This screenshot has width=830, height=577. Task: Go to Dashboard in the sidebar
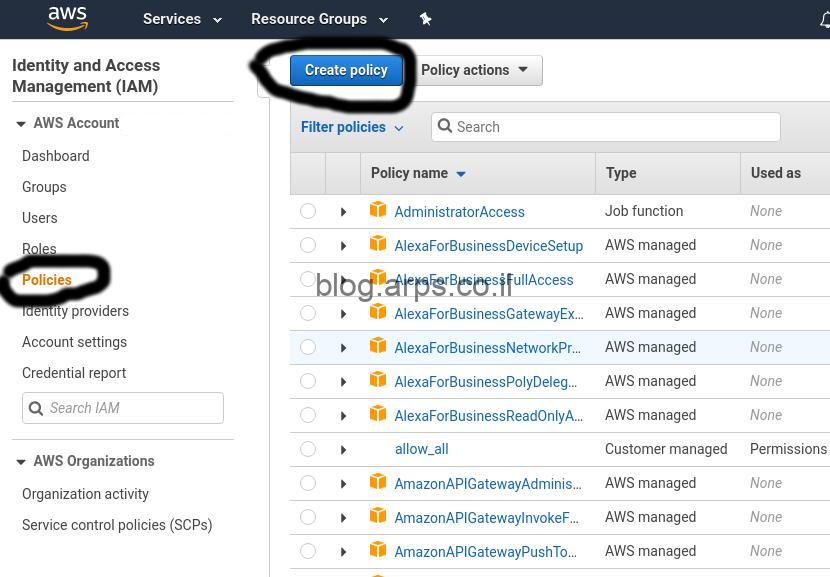tap(56, 156)
